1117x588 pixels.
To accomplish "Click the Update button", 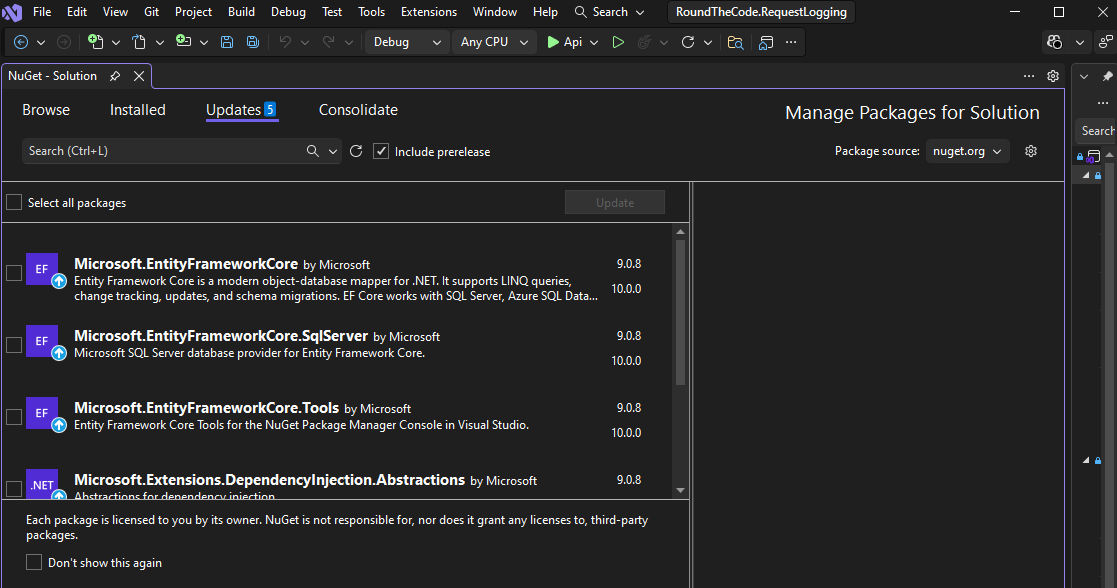I will pos(614,202).
